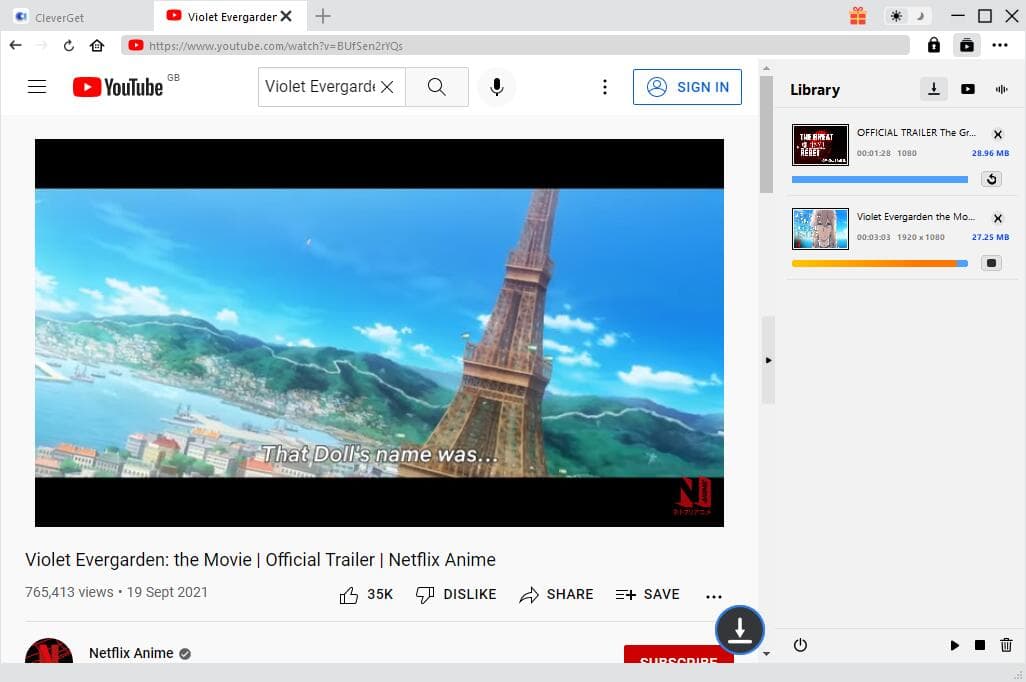Open the YouTube hamburger menu
1026x682 pixels.
[x=37, y=87]
